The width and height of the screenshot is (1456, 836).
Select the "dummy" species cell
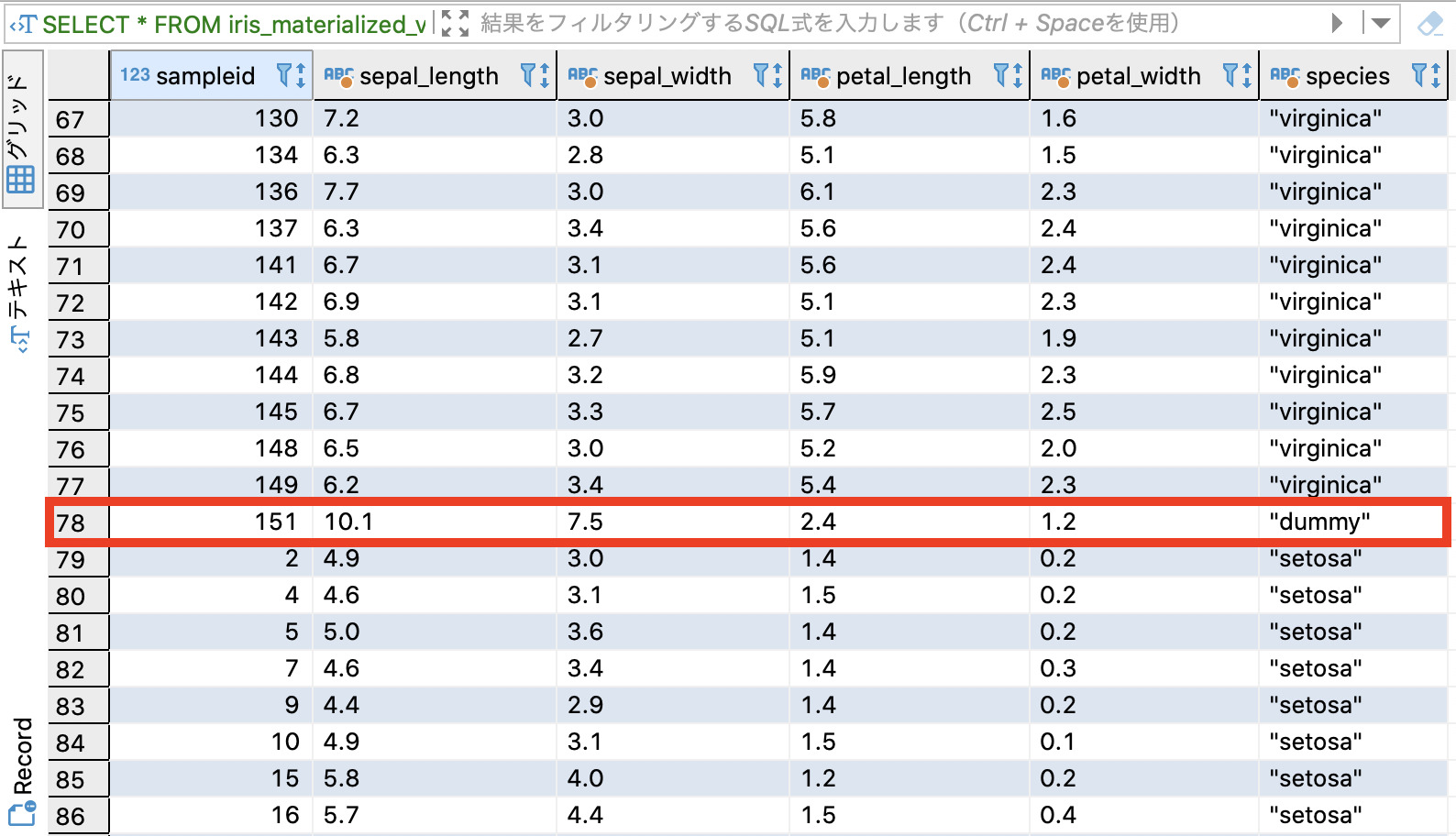click(1319, 522)
